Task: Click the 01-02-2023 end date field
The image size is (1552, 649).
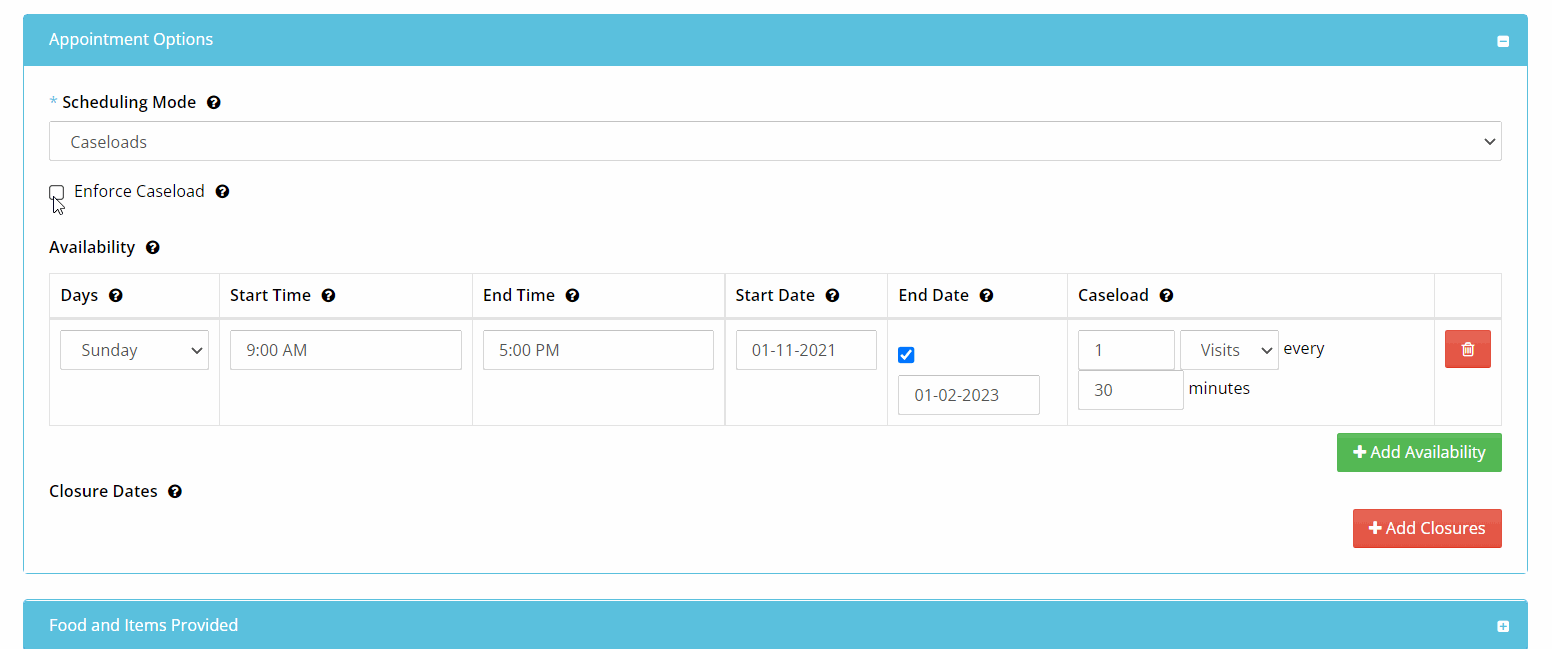Action: click(x=968, y=395)
